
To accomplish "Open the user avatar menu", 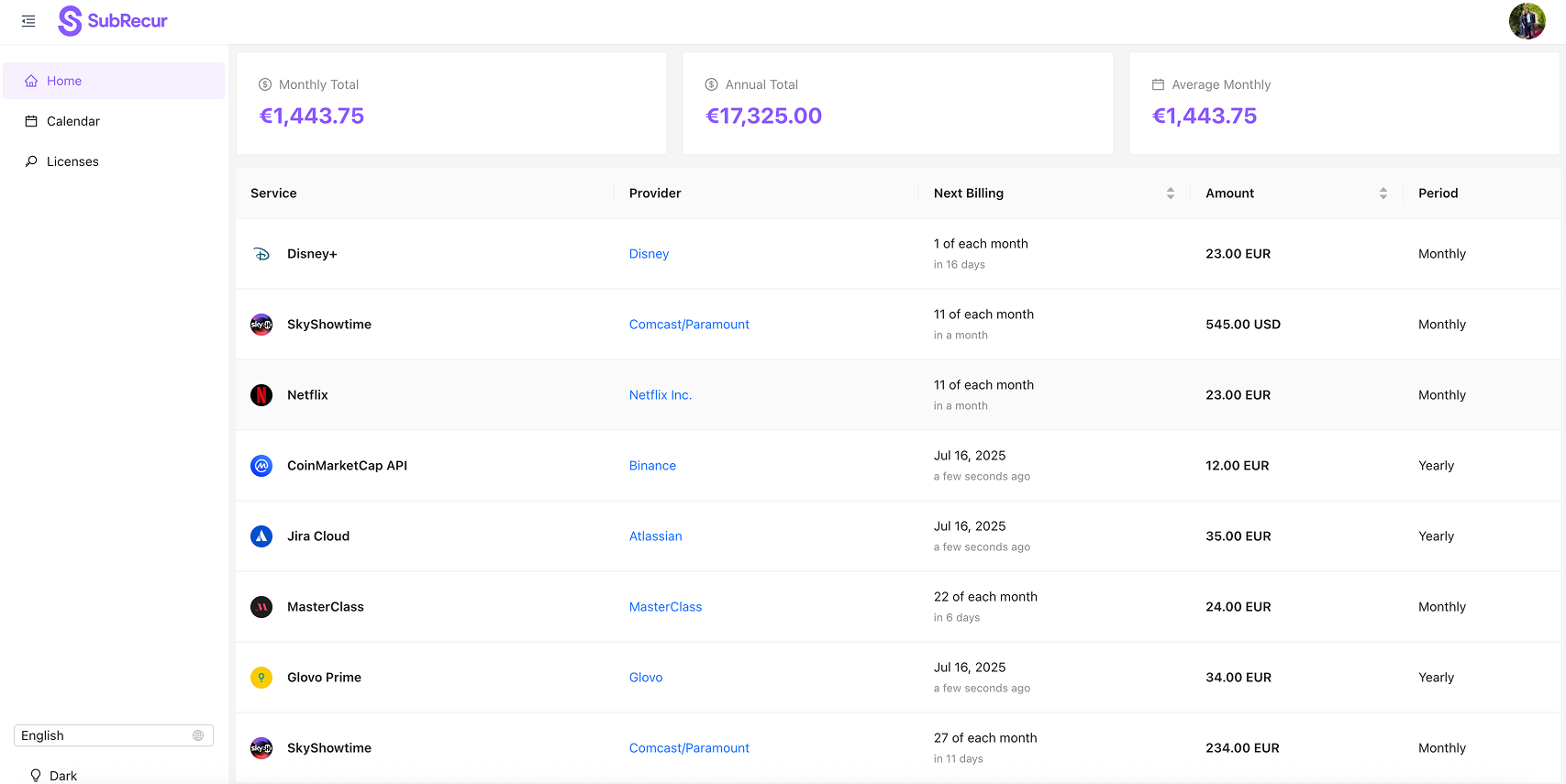I will pyautogui.click(x=1527, y=21).
